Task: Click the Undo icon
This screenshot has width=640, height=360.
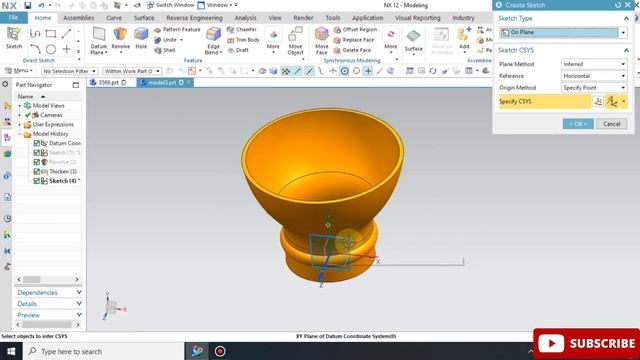Action: coord(41,5)
